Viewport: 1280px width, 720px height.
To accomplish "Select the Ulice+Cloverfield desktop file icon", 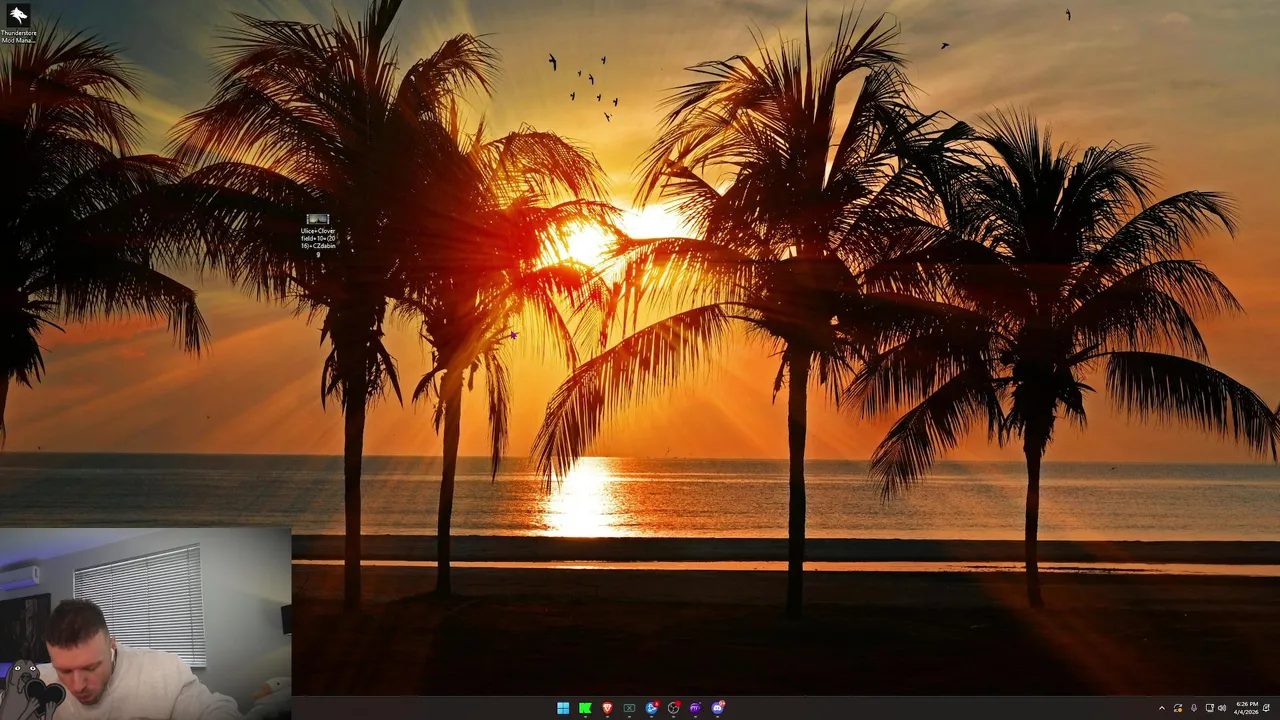I will (x=318, y=235).
